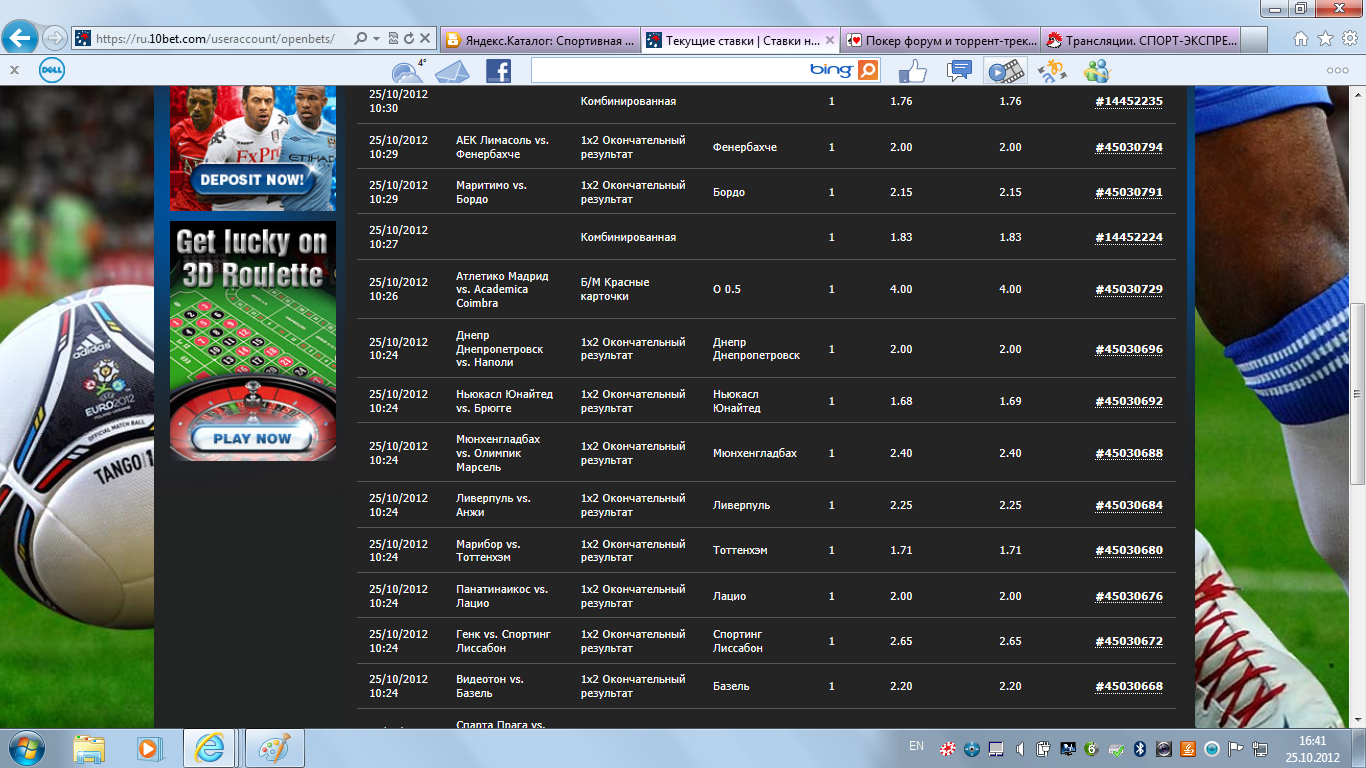
Task: Refresh the page with reload icon
Action: 409,39
